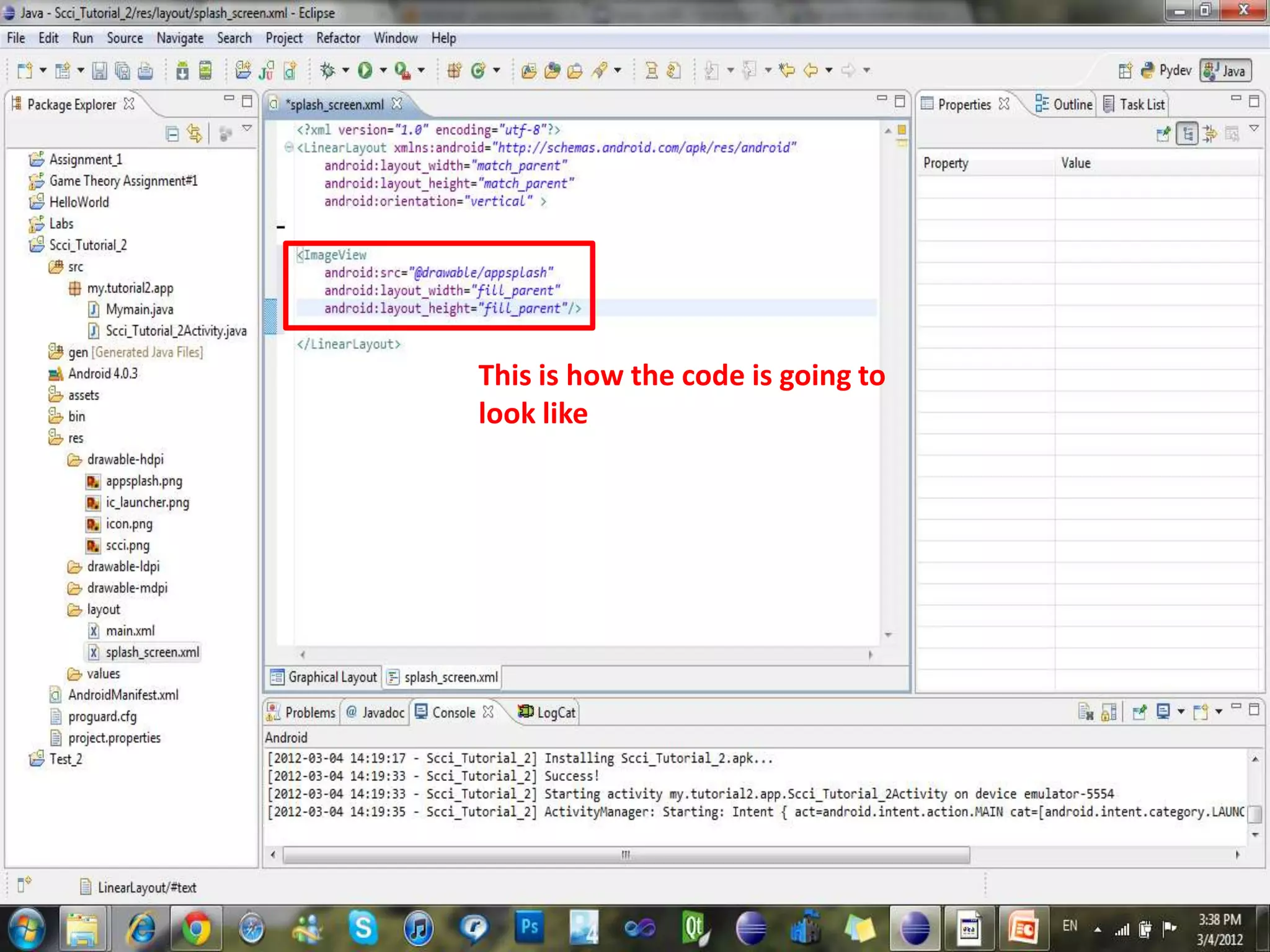Open the Back history dropdown arrow
The width and height of the screenshot is (1270, 952).
pos(828,71)
